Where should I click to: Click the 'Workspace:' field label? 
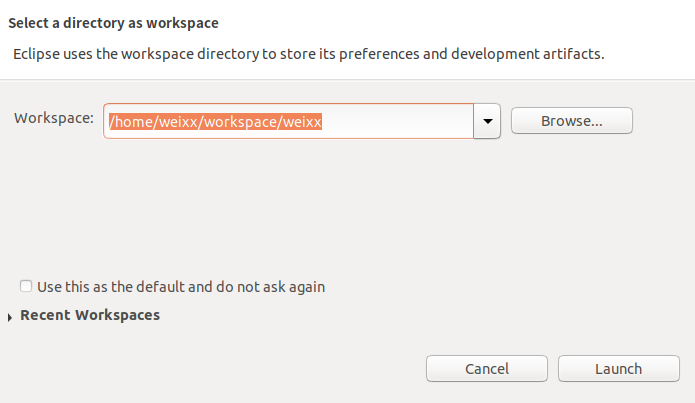[x=54, y=118]
